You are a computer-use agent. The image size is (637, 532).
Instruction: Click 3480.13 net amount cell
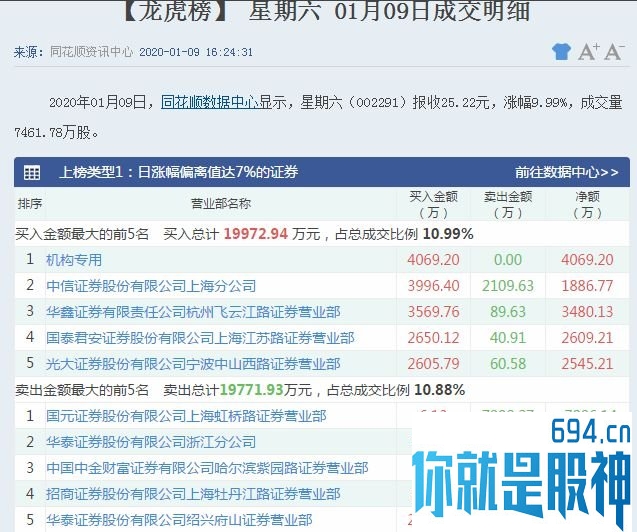[587, 312]
